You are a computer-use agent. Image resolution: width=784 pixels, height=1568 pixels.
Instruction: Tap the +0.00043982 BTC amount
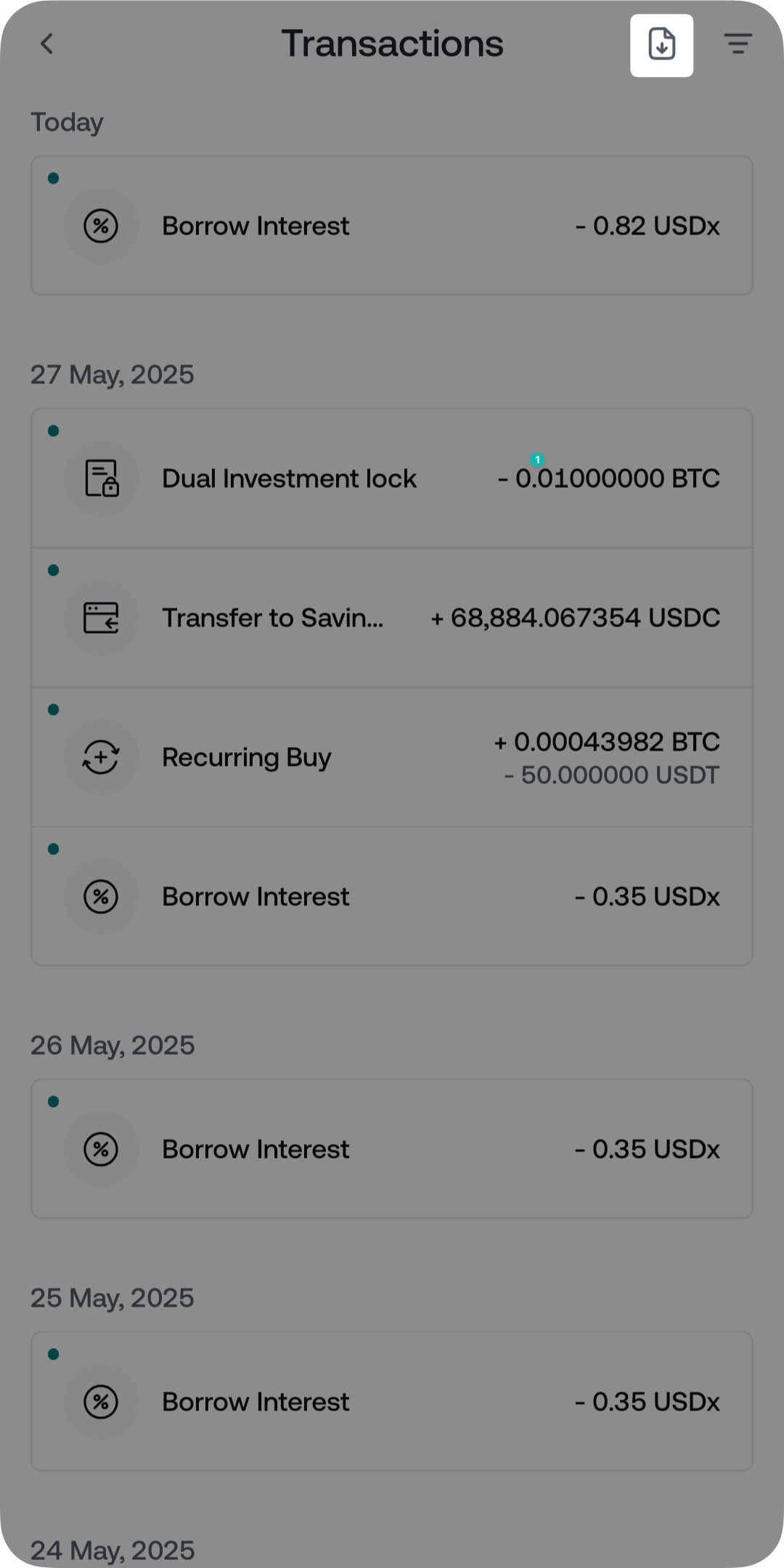[x=607, y=742]
